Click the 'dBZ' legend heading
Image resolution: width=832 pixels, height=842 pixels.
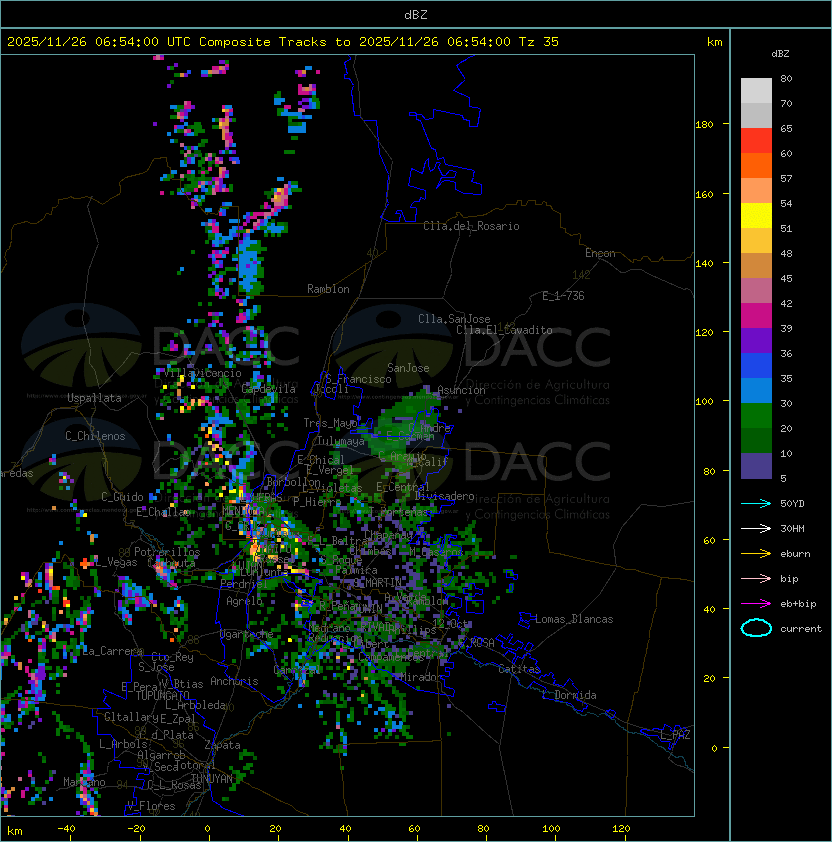coord(780,54)
